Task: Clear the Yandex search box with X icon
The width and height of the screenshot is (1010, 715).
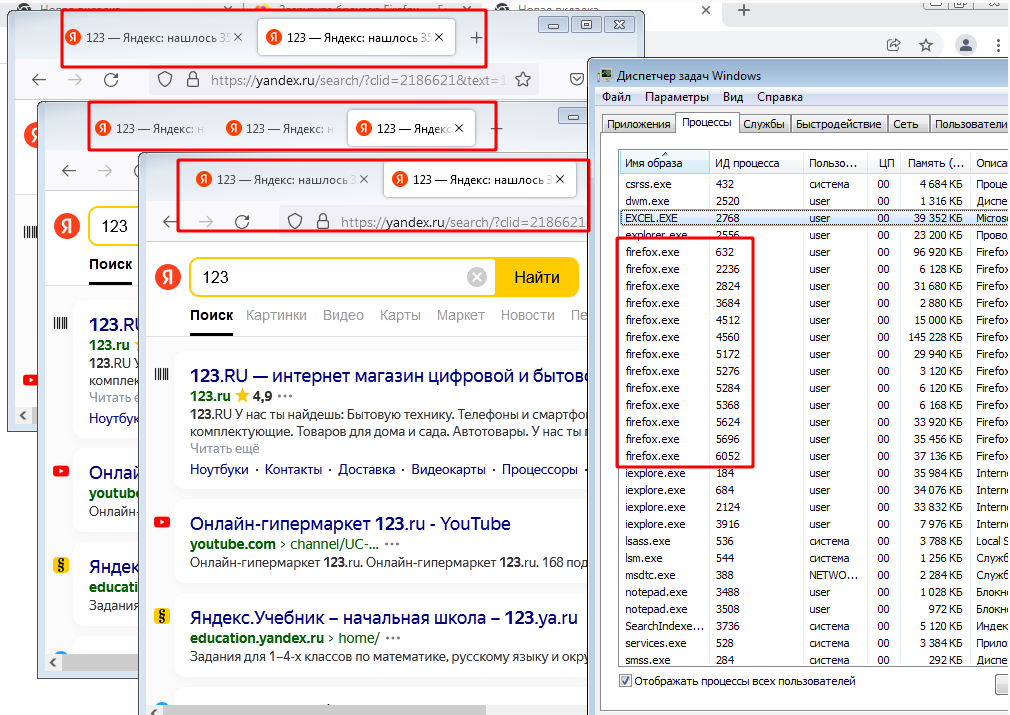Action: pos(477,277)
